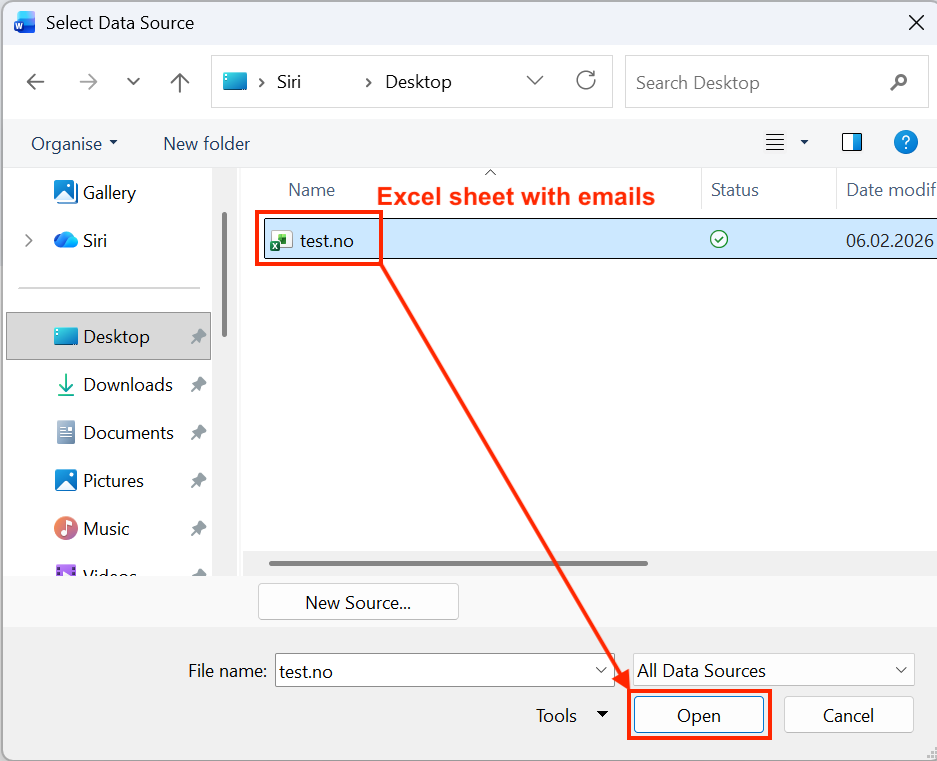The height and width of the screenshot is (761, 937).
Task: Toggle the preview pane icon
Action: 851,142
